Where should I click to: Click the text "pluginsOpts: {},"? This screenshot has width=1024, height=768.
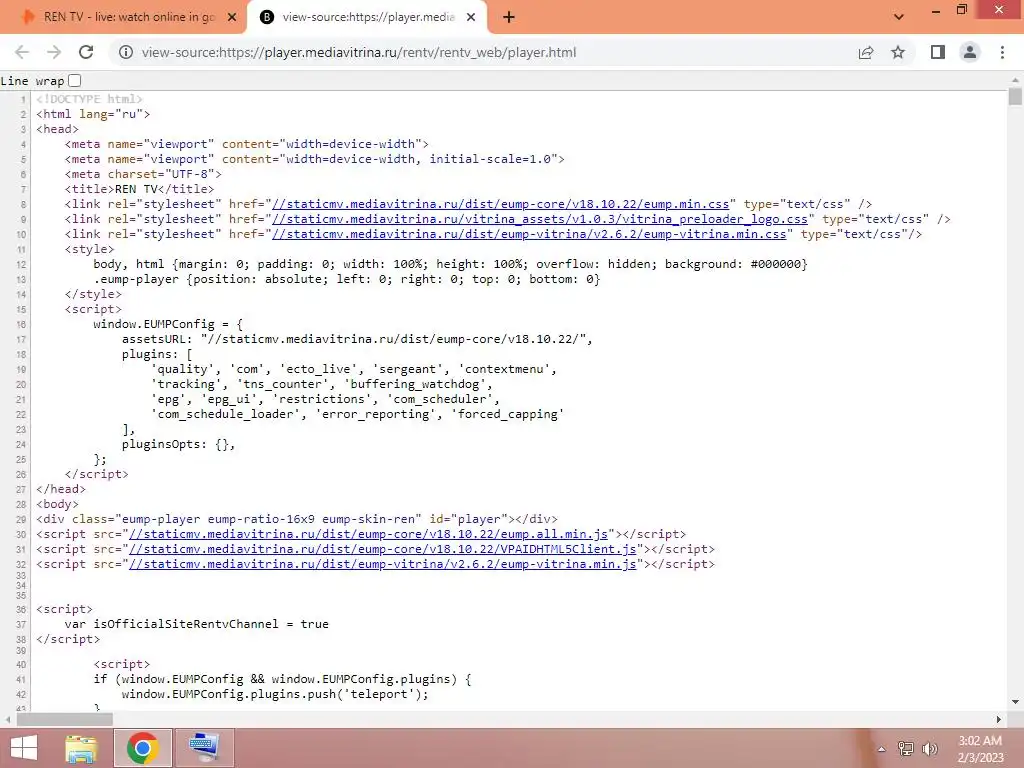[x=178, y=445]
